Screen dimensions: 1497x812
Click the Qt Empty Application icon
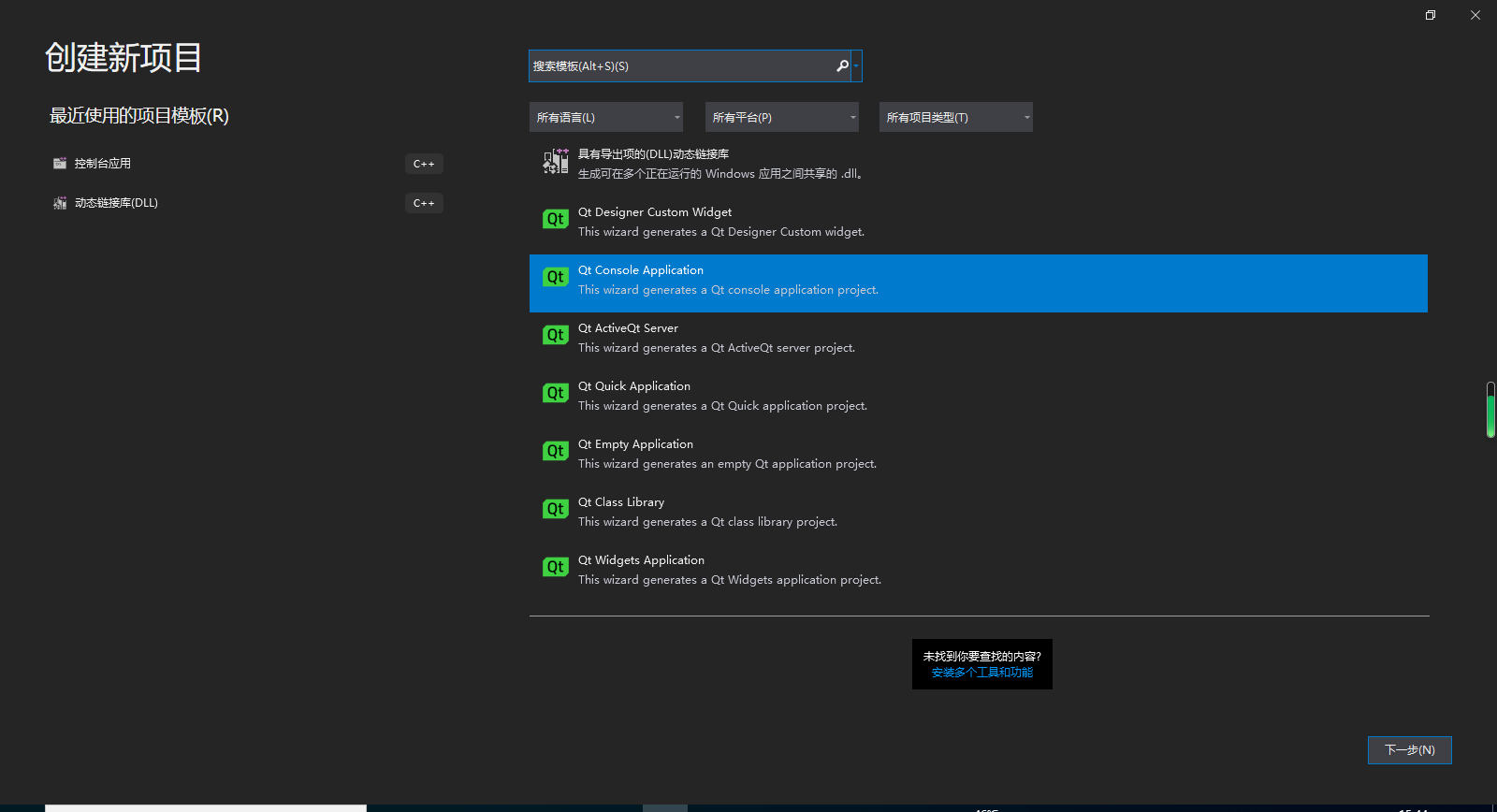coord(555,451)
